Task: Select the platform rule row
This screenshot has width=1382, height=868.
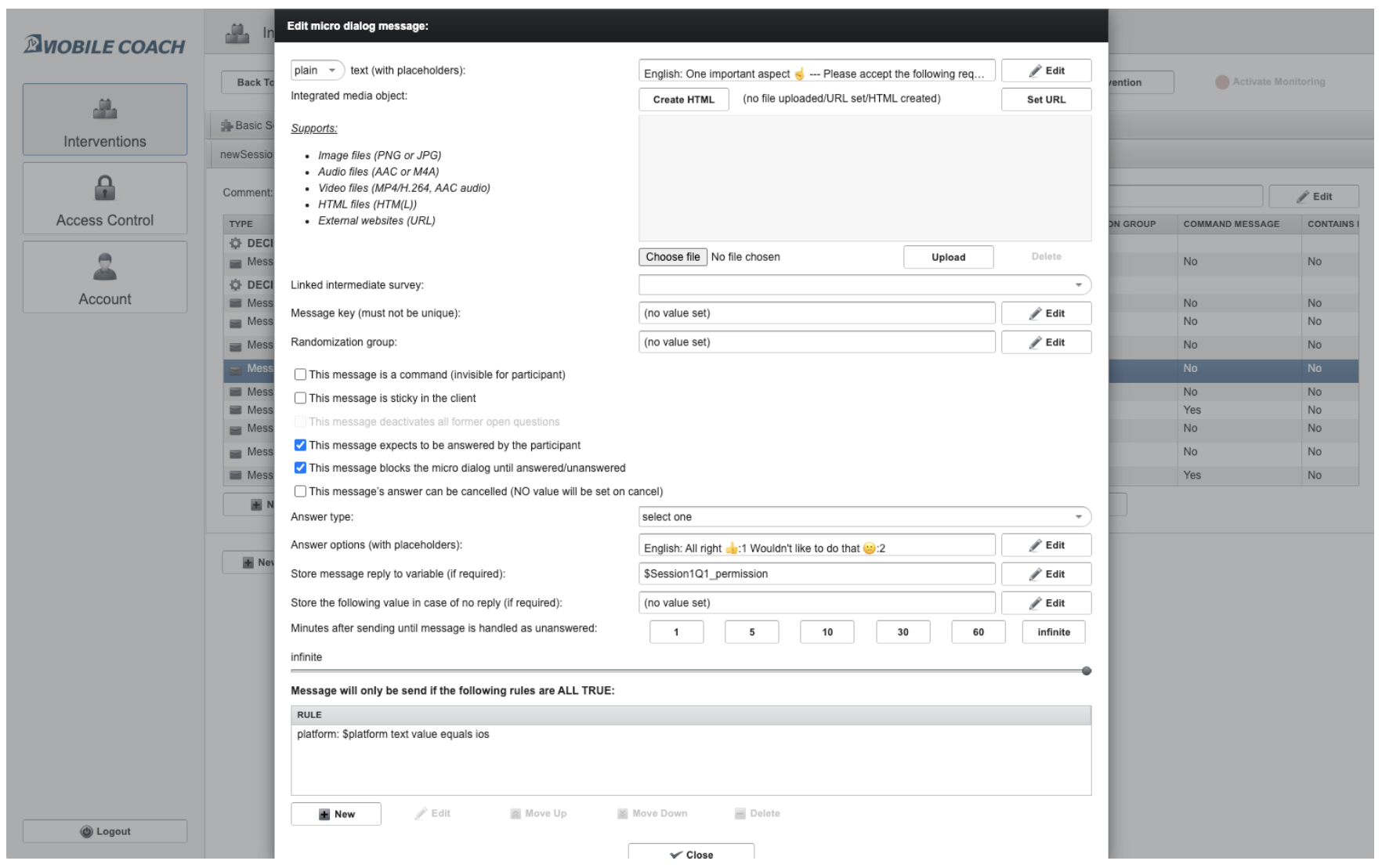Action: (x=393, y=734)
